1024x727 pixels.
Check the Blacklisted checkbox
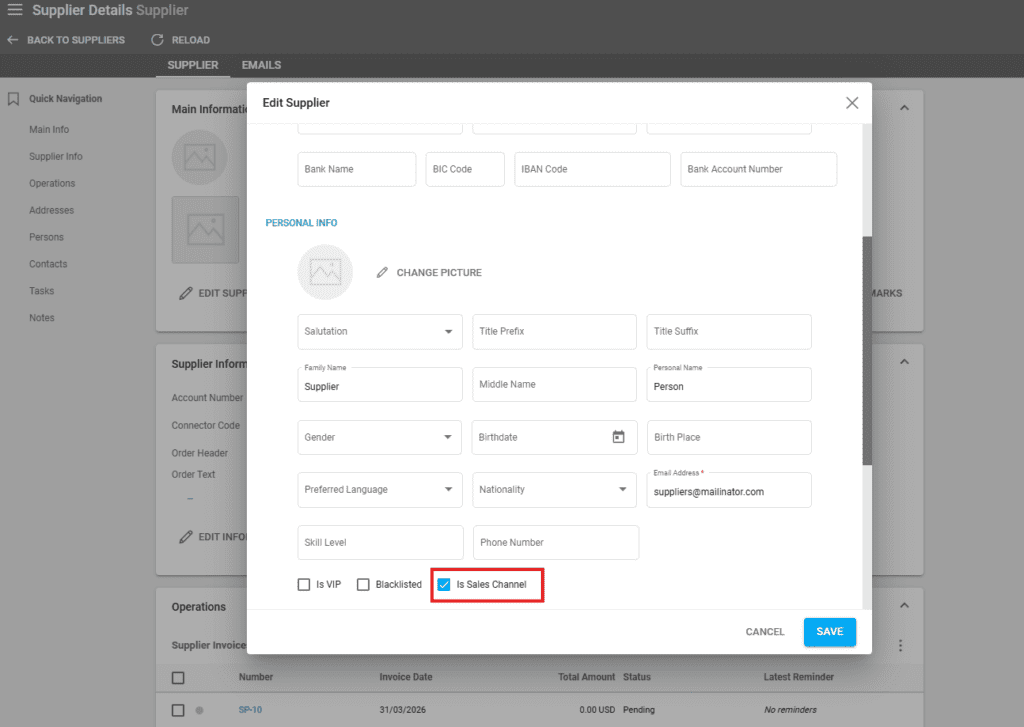(364, 585)
